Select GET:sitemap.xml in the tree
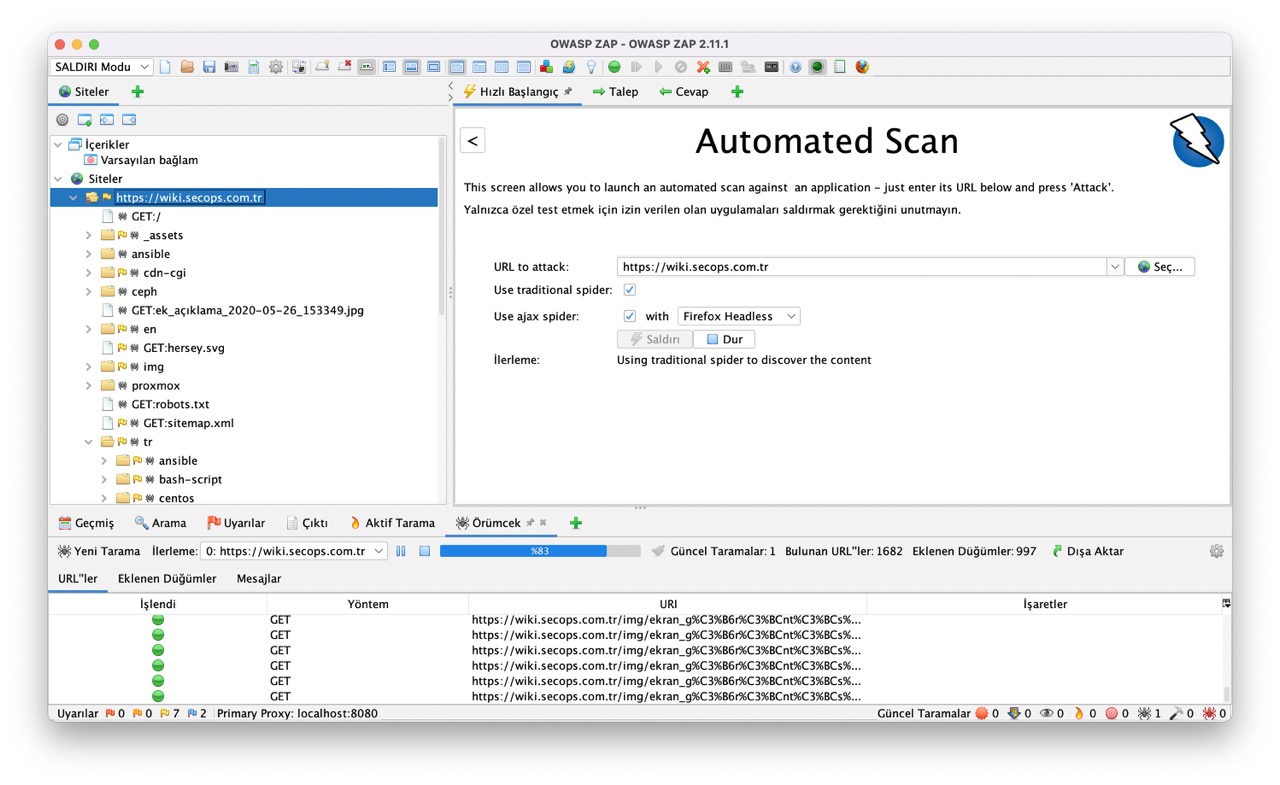Image resolution: width=1280 pixels, height=785 pixels. [x=188, y=423]
